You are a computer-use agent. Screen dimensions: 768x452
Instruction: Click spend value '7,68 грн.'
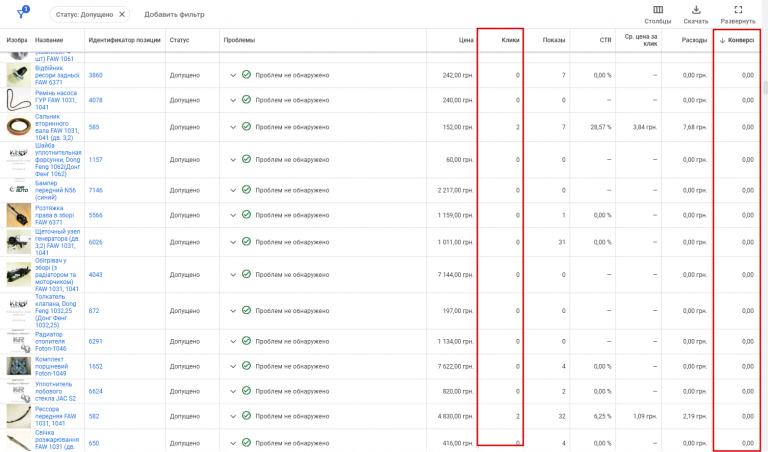tap(695, 127)
